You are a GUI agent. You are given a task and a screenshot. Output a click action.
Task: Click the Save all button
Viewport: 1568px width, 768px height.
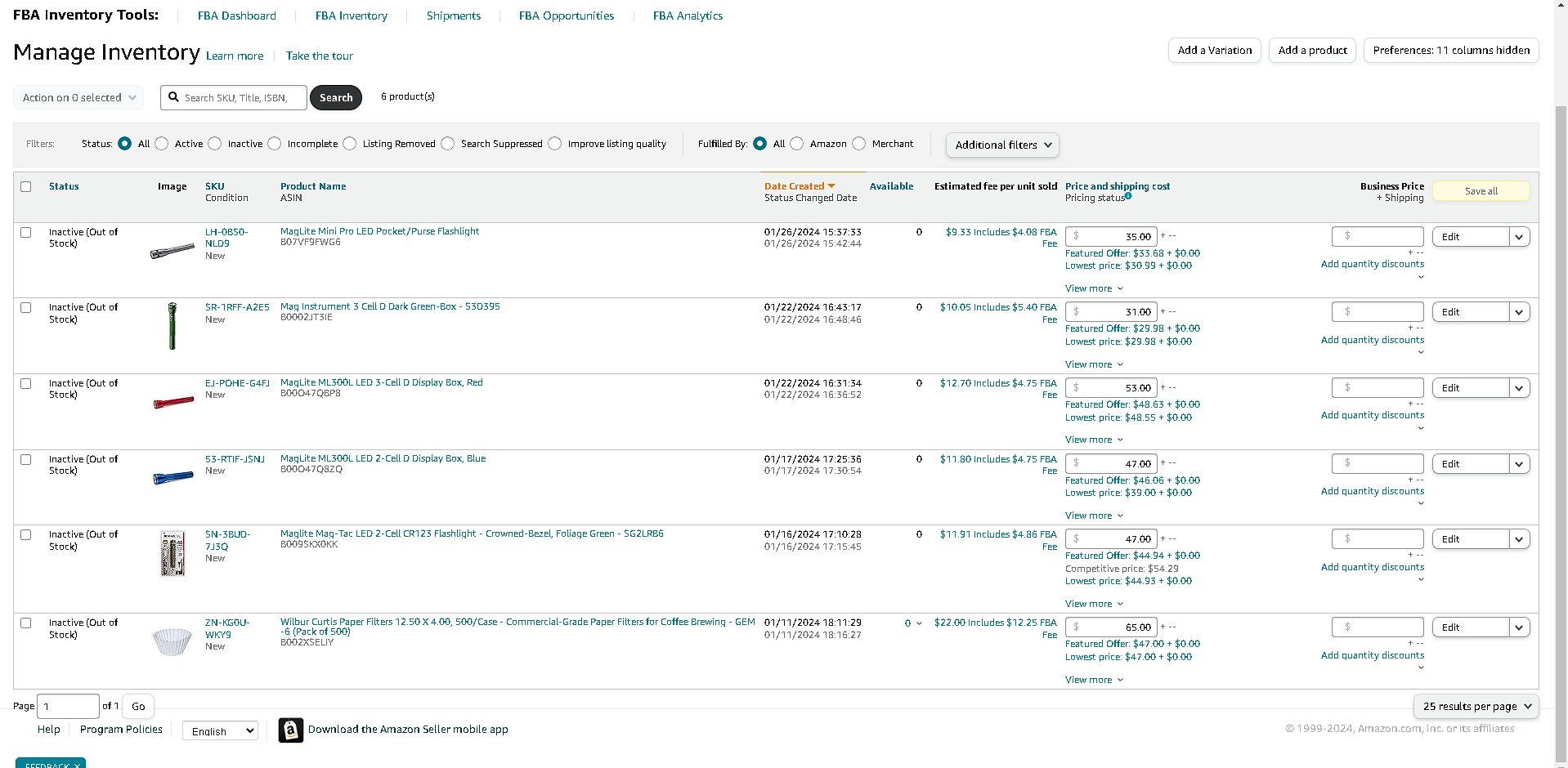(1481, 191)
